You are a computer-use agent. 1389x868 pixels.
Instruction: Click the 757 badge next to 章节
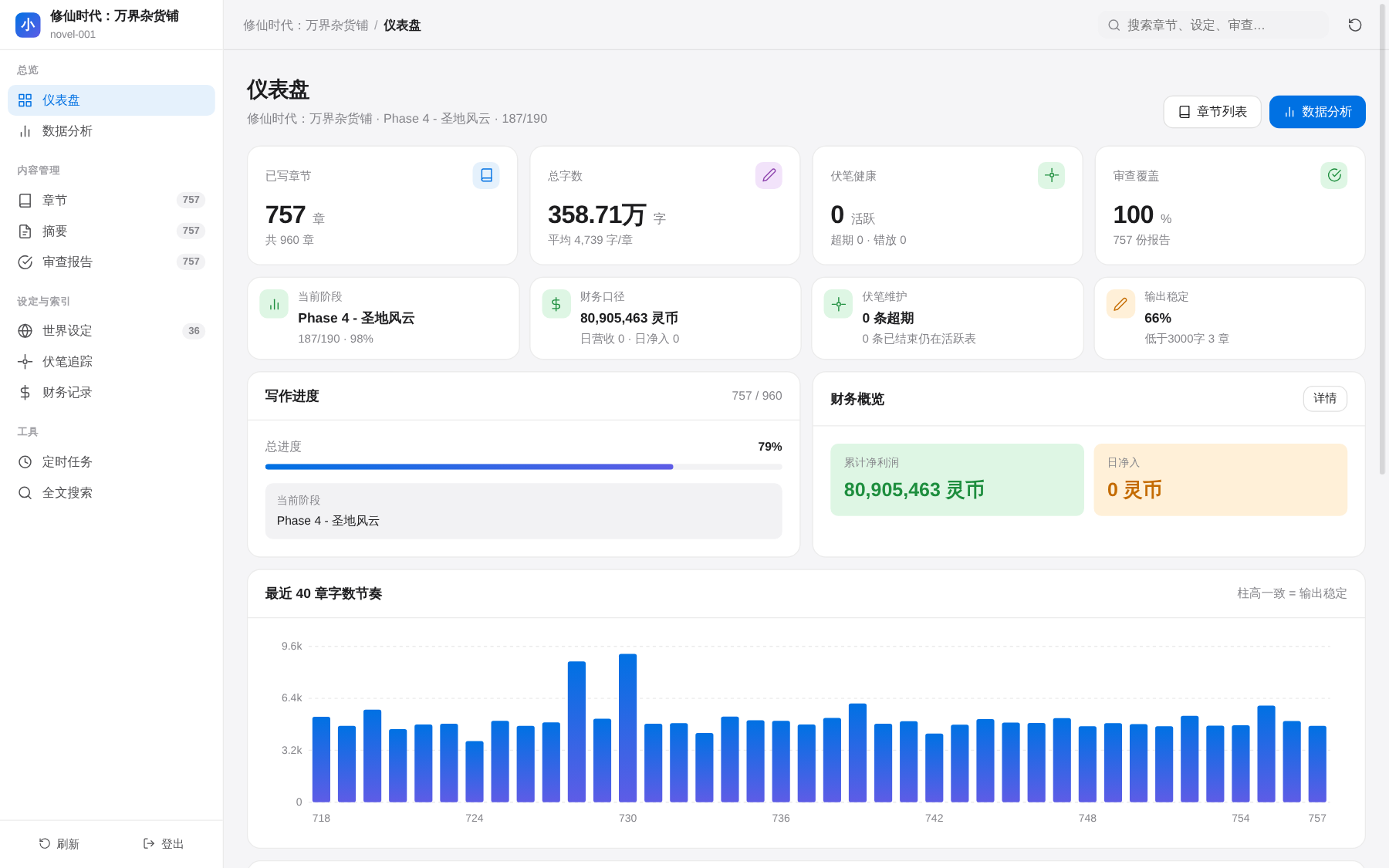point(191,200)
